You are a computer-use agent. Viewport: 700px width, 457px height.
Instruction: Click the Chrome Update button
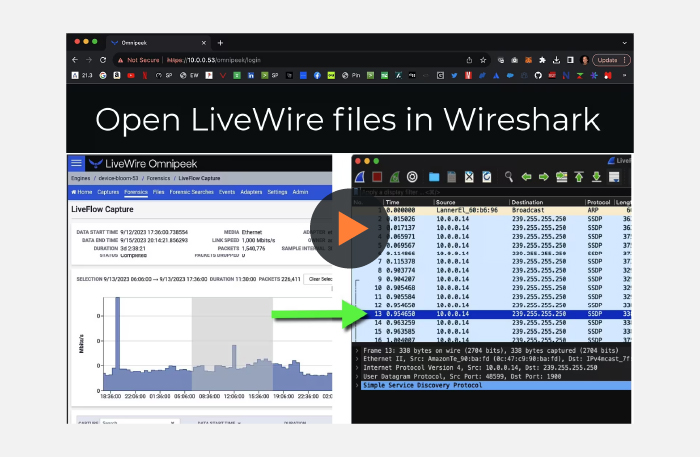pos(607,60)
